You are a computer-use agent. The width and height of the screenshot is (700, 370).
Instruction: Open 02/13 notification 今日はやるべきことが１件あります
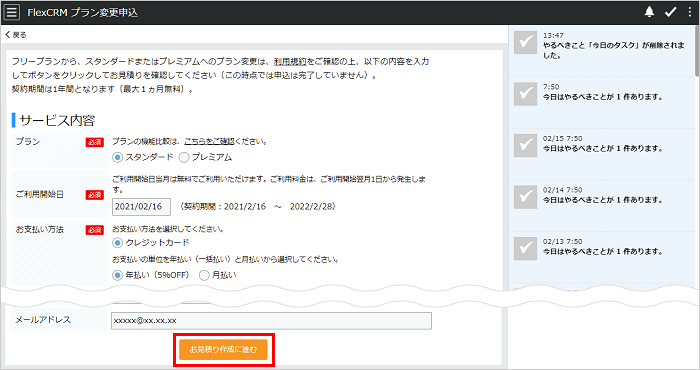click(603, 252)
